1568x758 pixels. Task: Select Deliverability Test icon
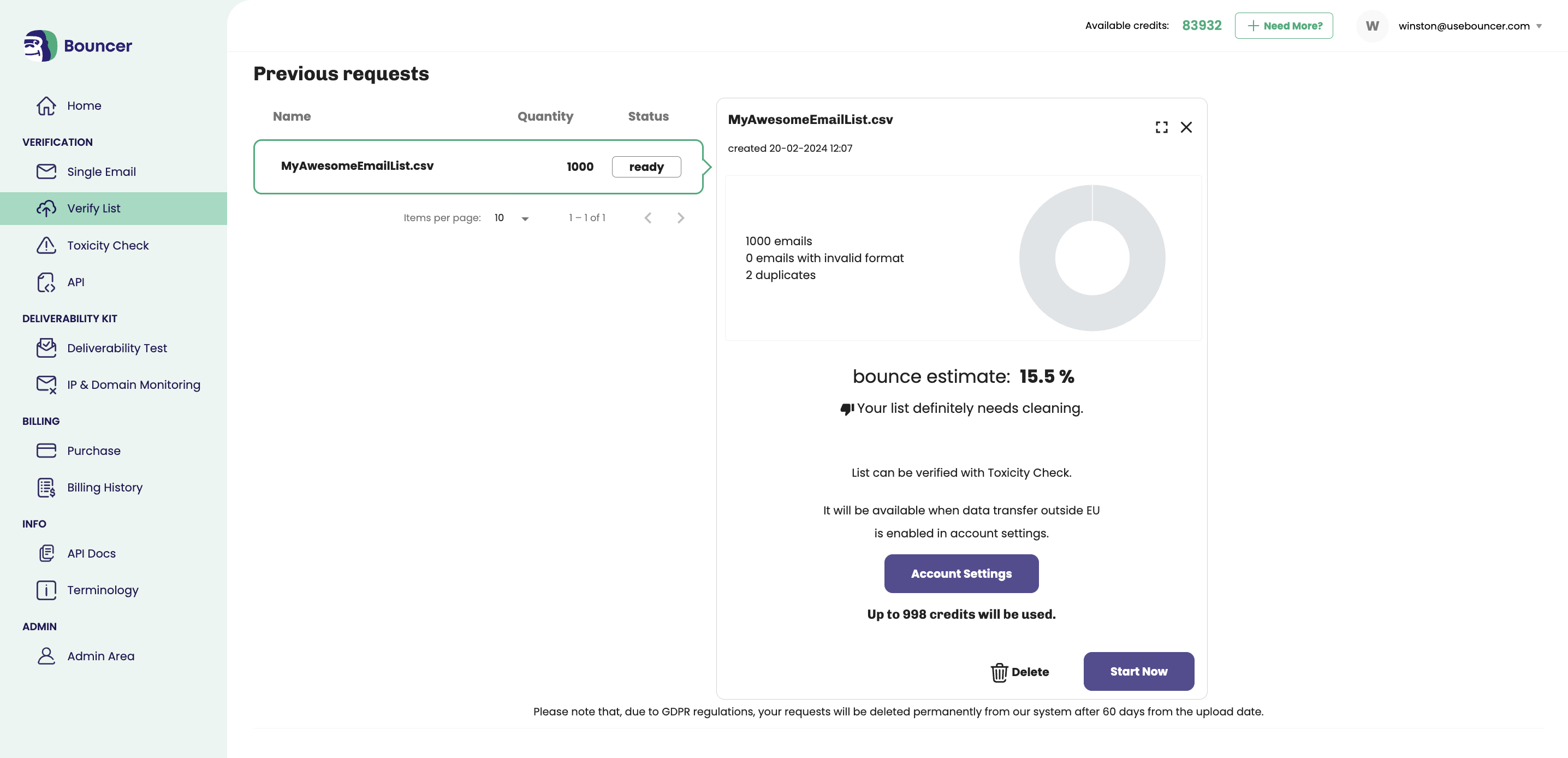point(46,348)
